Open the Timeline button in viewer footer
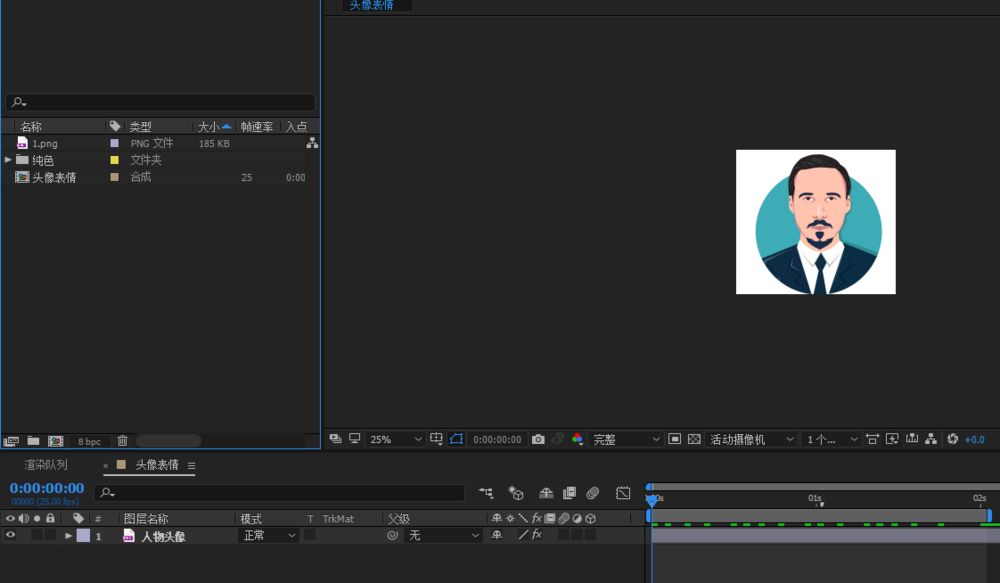This screenshot has width=1000, height=583. click(x=912, y=439)
